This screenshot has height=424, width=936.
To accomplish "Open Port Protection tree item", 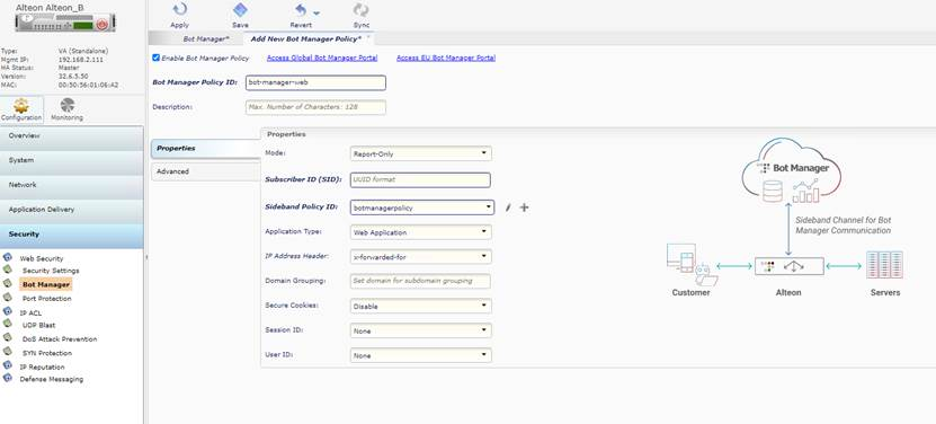I will pos(47,298).
